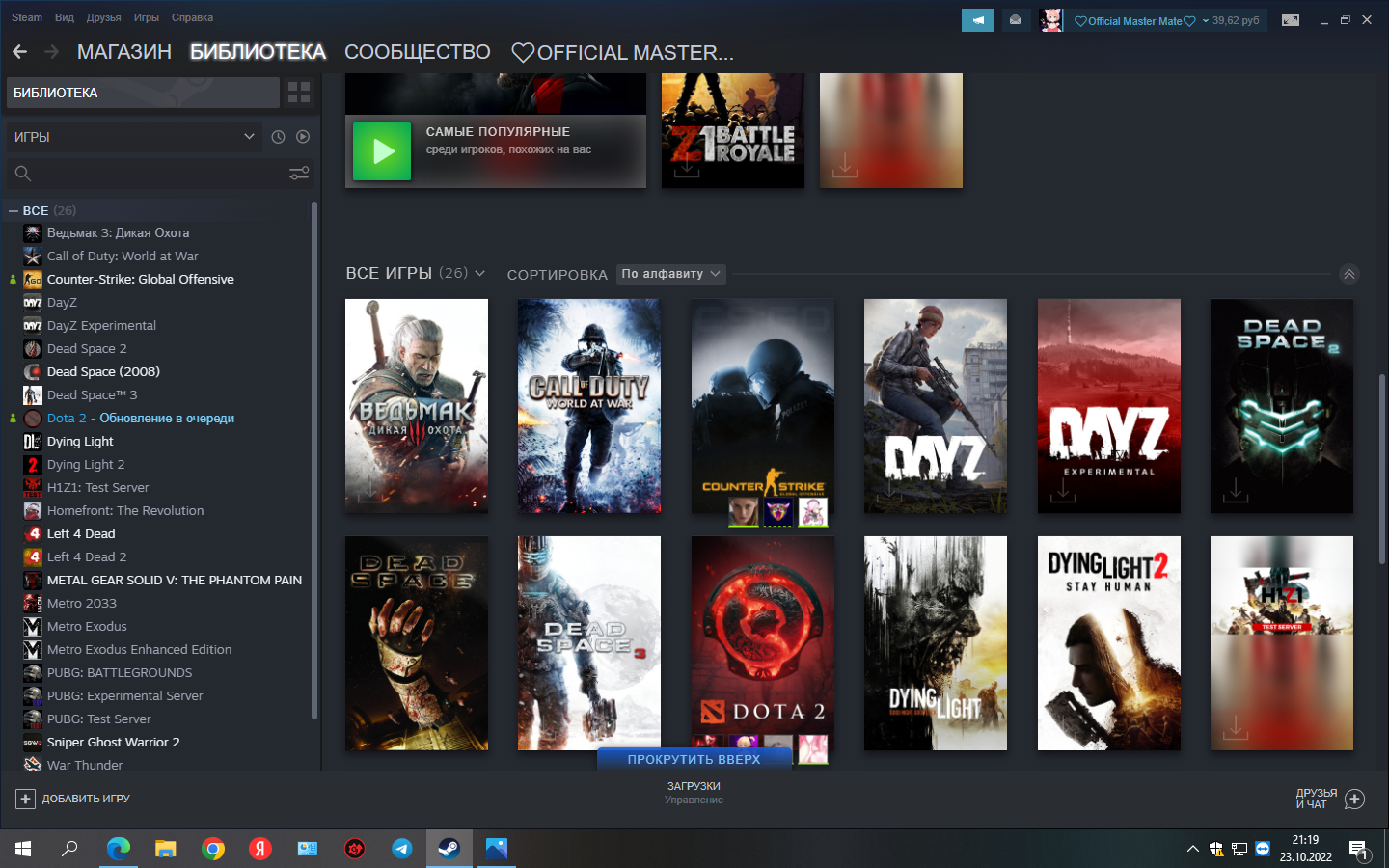Viewport: 1389px width, 868px height.
Task: Open Chrome from taskbar
Action: point(213,849)
